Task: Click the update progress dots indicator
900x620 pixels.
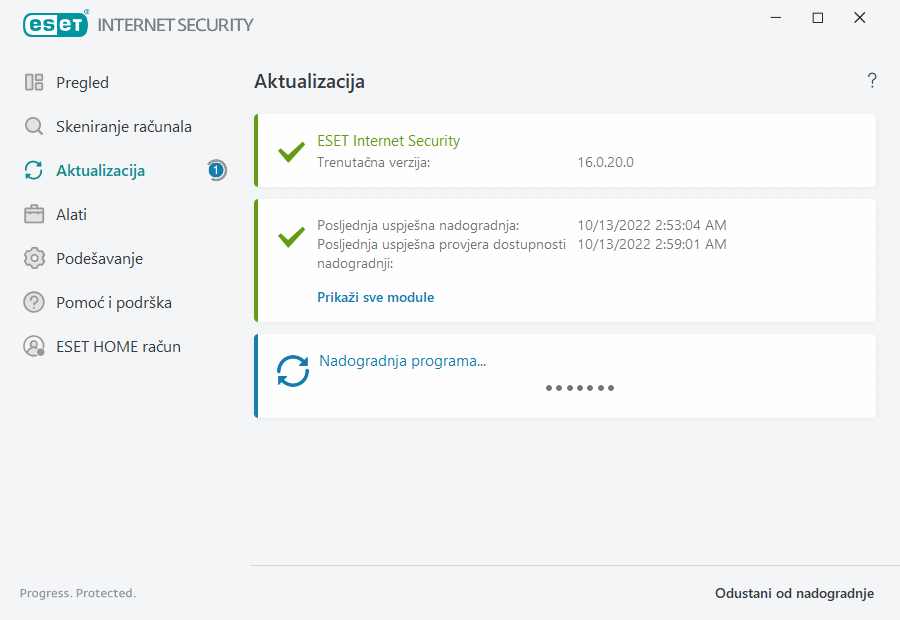Action: [x=580, y=388]
